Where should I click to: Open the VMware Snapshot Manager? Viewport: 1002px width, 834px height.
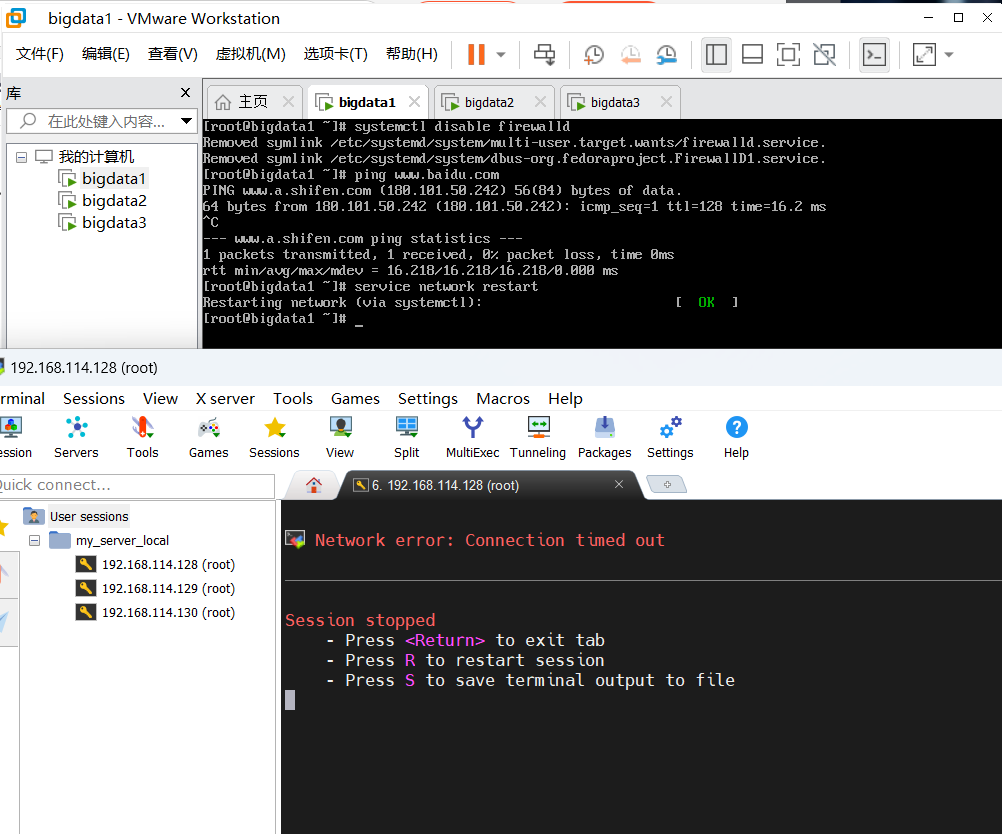(x=666, y=54)
